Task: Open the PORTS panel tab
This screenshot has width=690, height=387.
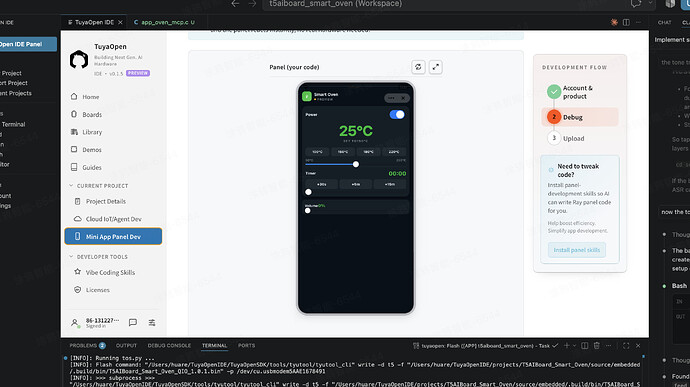Action: coord(246,346)
